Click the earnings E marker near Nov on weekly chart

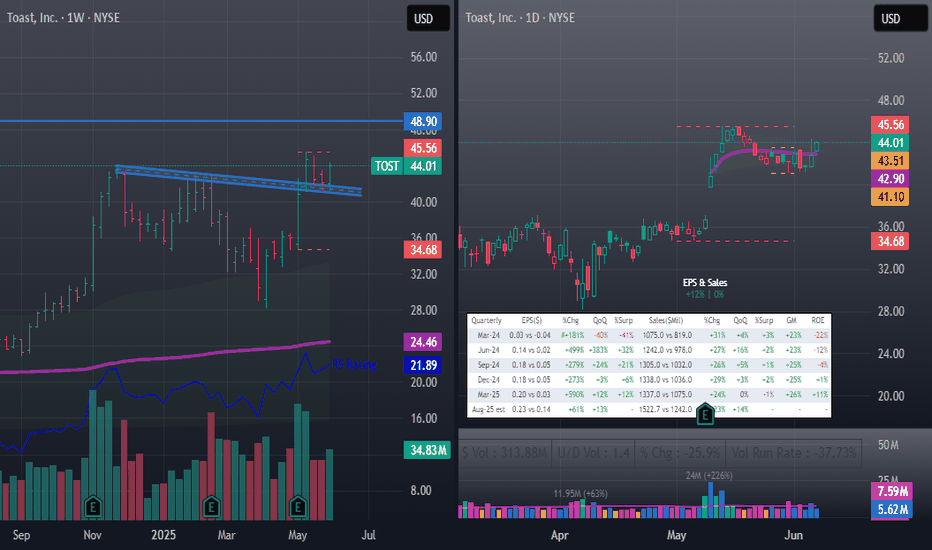coord(93,507)
